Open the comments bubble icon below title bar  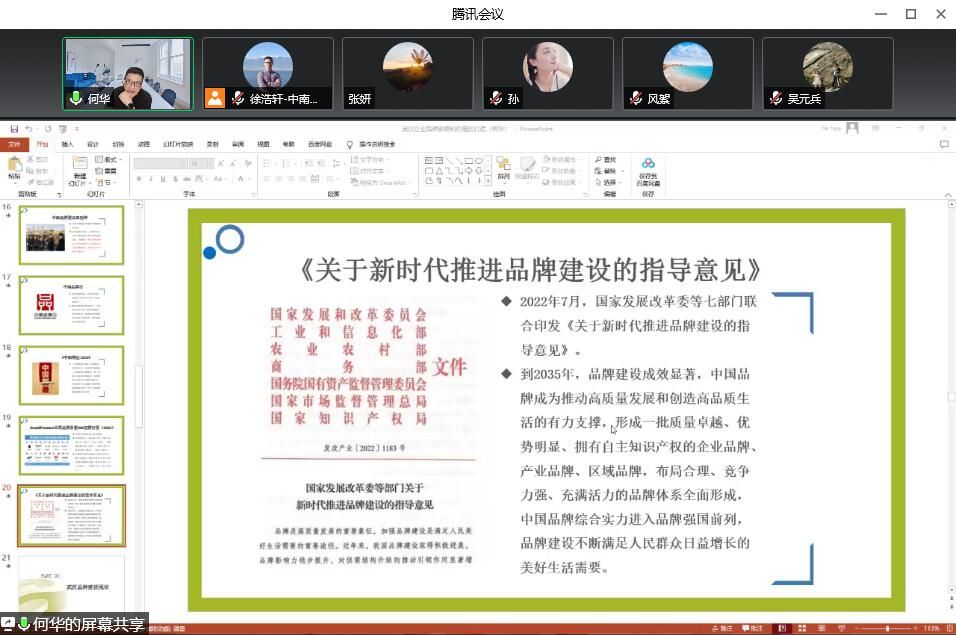[x=944, y=144]
